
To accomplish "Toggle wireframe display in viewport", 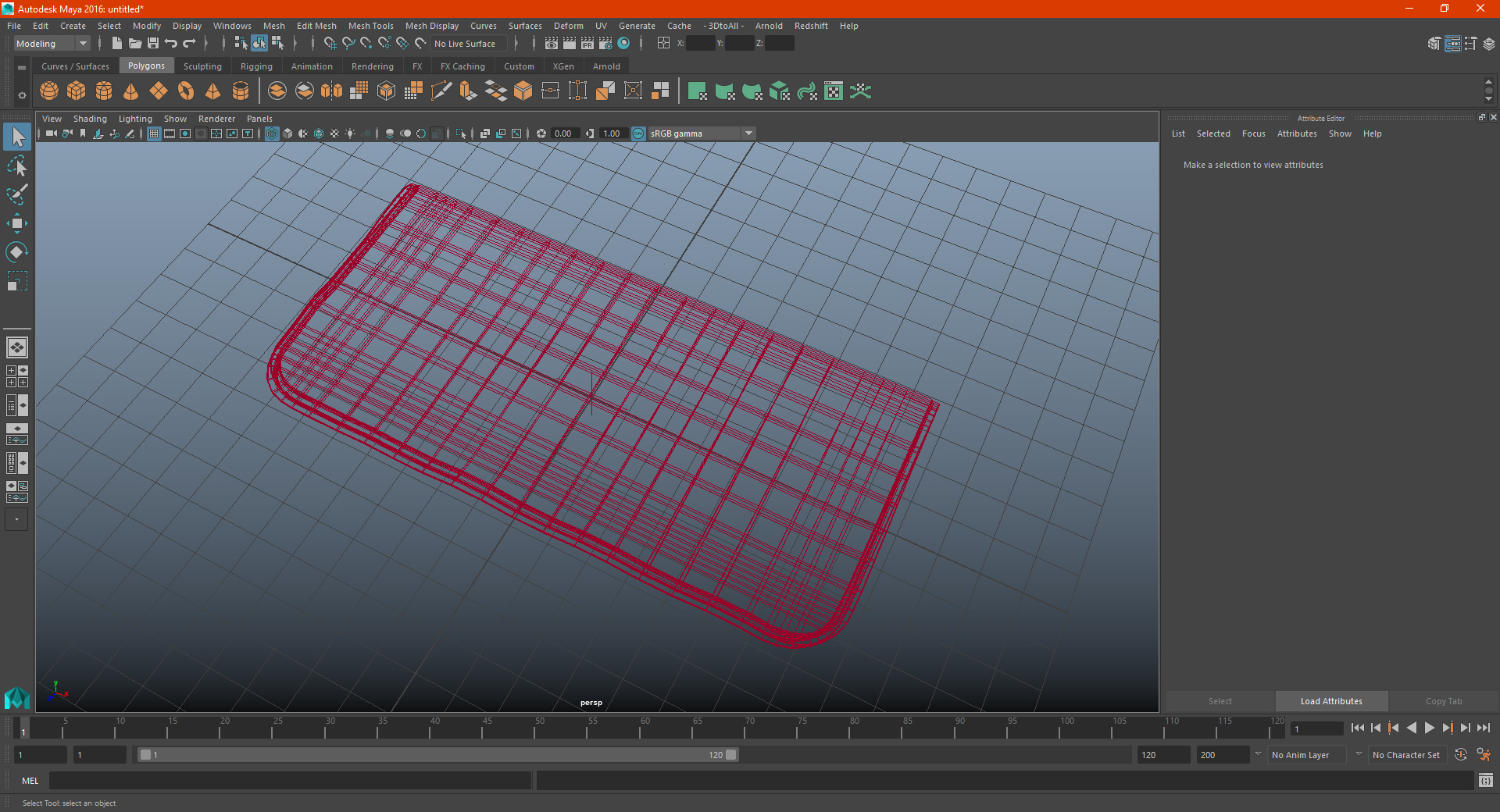I will point(272,134).
